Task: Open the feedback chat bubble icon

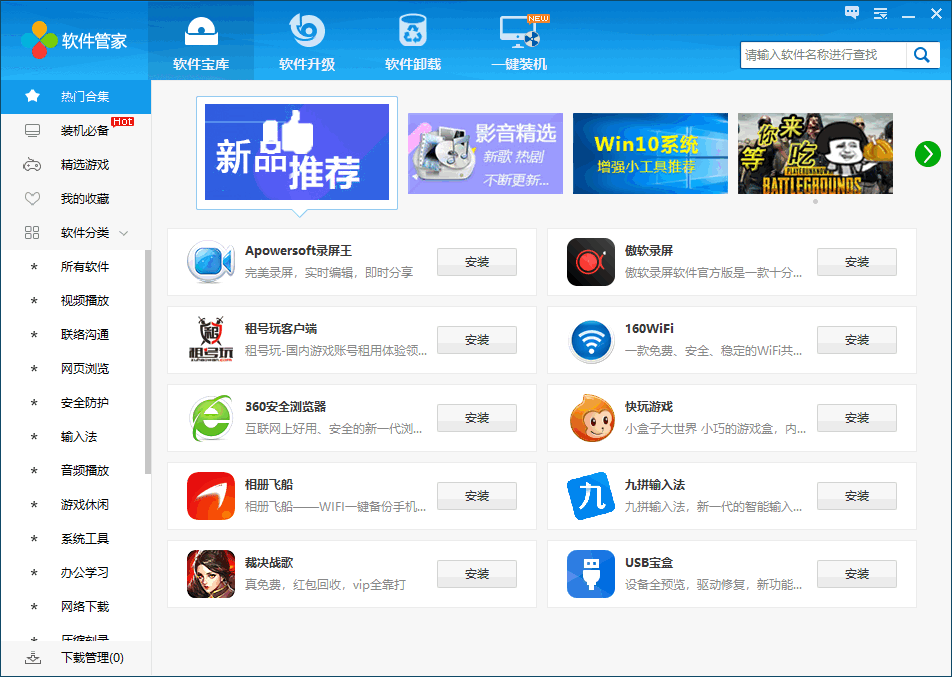Action: point(852,13)
